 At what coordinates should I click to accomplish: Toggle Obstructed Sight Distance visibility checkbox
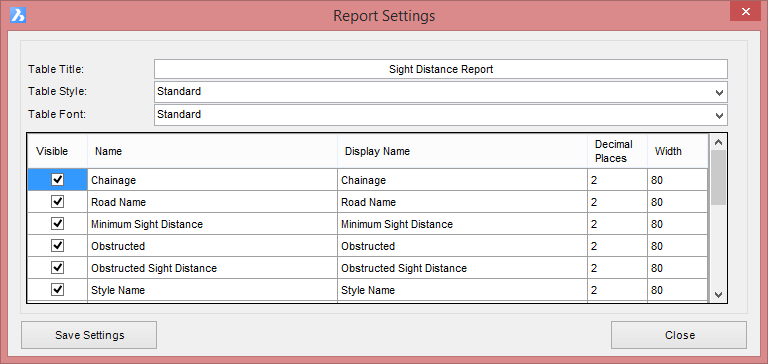58,268
